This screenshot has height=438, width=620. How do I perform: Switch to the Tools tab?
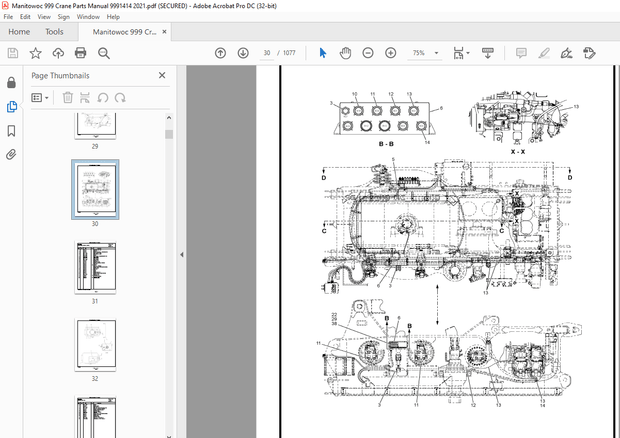click(x=54, y=32)
